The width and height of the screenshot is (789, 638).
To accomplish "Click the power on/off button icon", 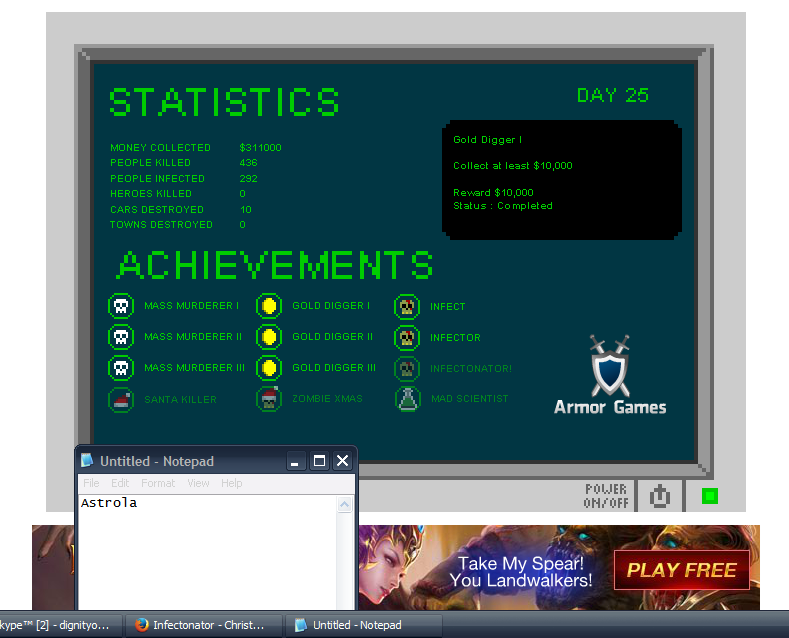I will point(660,497).
